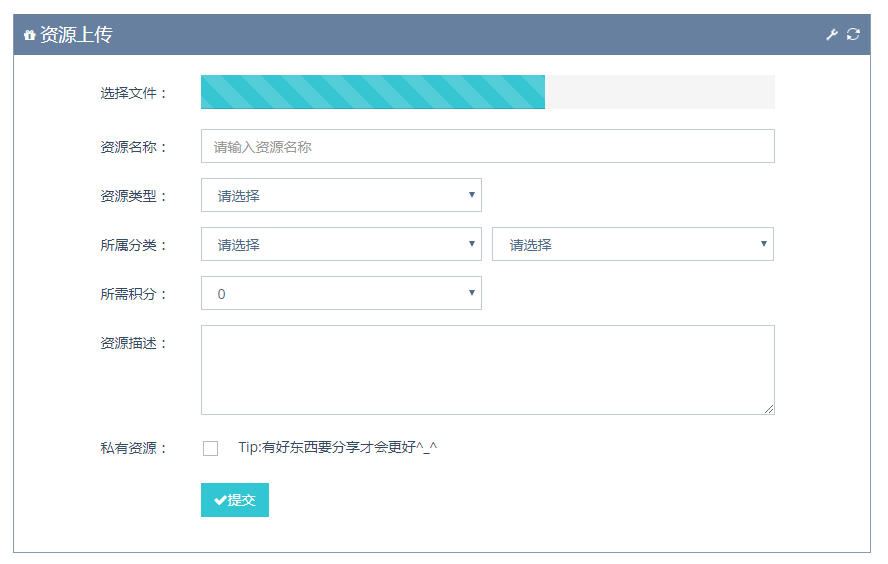The height and width of the screenshot is (564, 888).
Task: Click inside the 资源描述 text area
Action: [488, 370]
